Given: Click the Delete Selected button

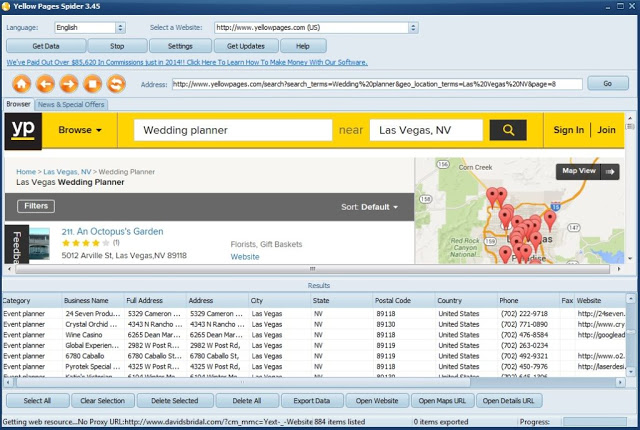Looking at the screenshot, I should (x=175, y=401).
